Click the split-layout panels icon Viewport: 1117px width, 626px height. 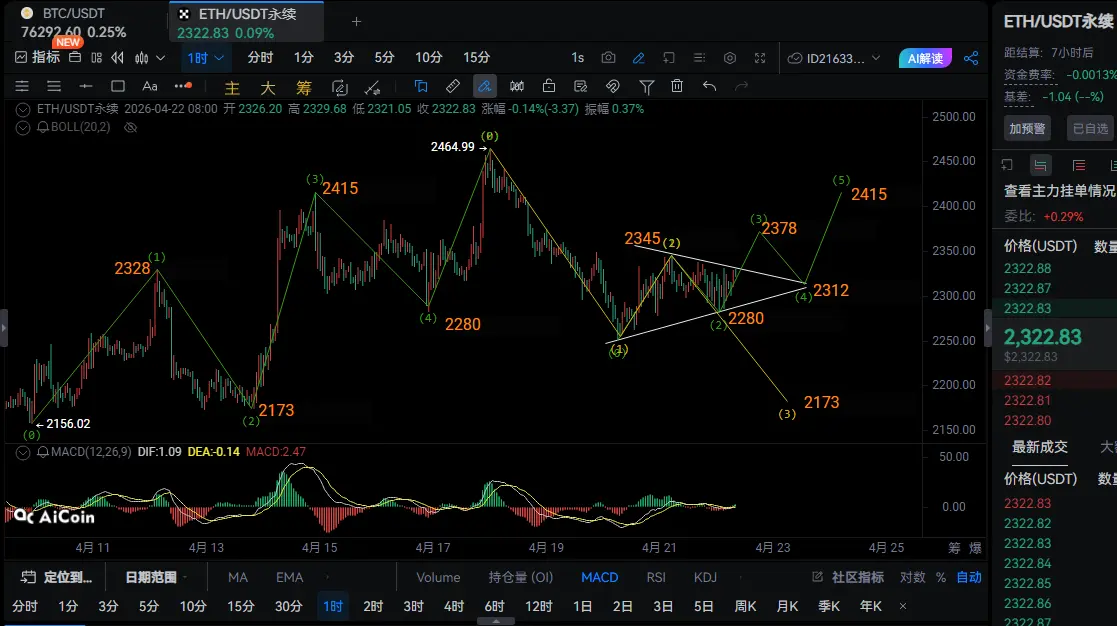coord(97,58)
